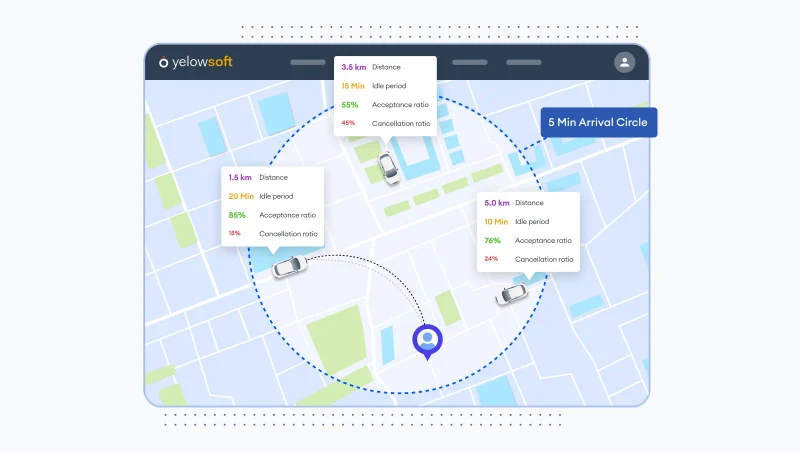
Task: Click the 5 Min Arrival Circle label
Action: (598, 123)
